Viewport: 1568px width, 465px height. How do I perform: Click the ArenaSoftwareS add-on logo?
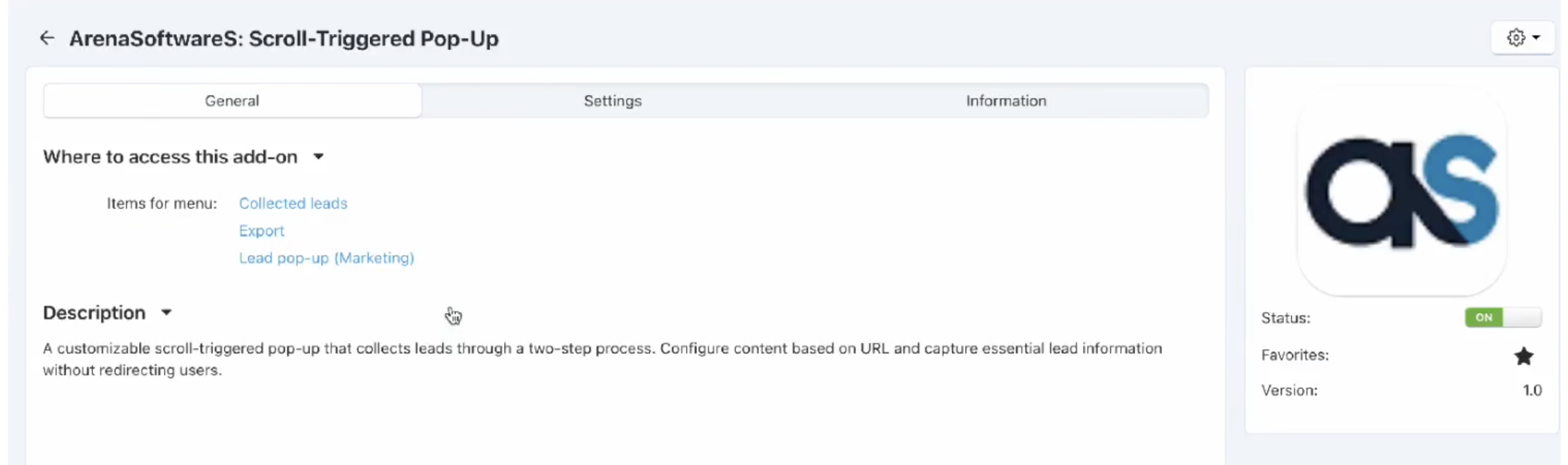click(x=1402, y=191)
